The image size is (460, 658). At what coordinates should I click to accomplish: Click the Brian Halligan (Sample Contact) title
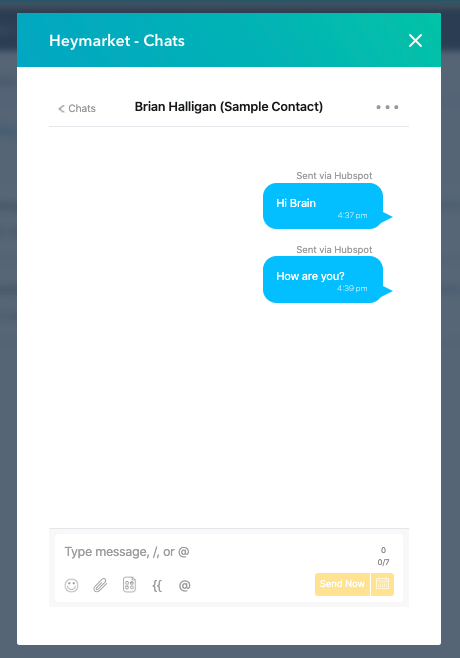coord(229,107)
